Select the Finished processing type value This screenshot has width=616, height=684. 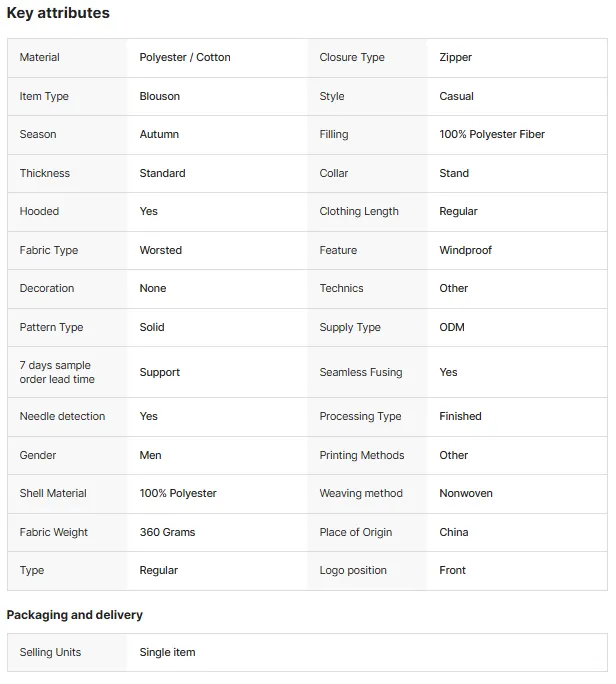pos(460,416)
